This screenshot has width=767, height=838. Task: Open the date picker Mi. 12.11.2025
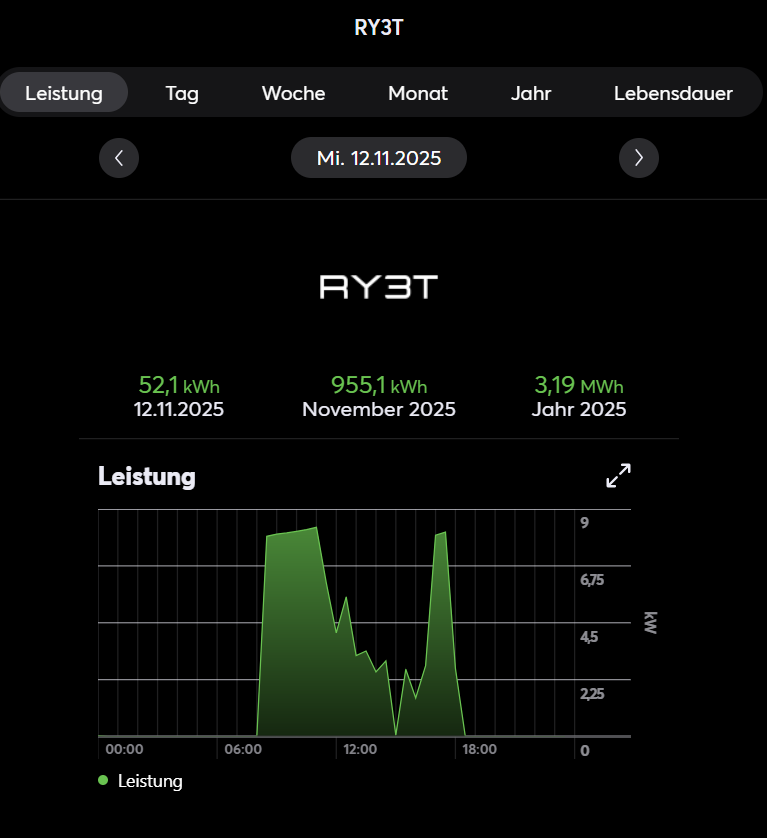tap(379, 158)
